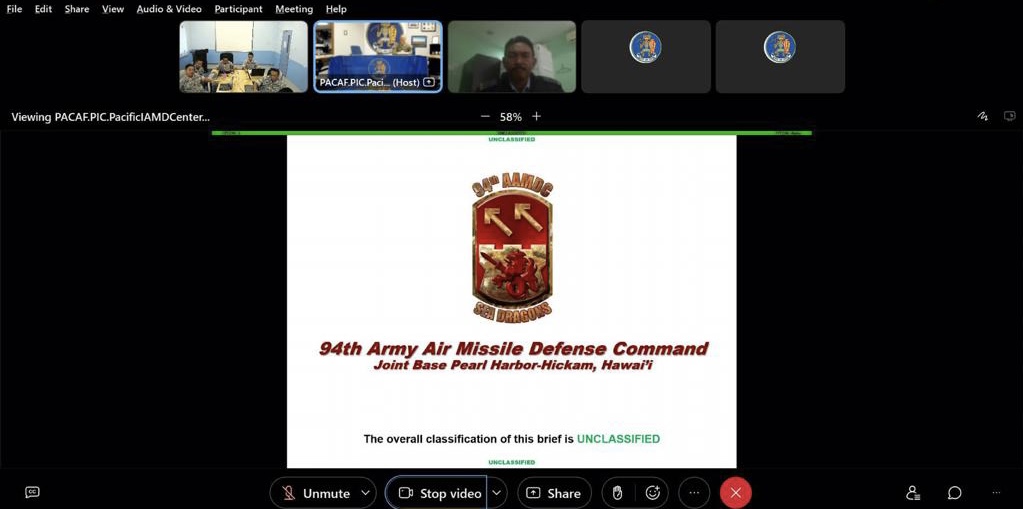This screenshot has height=509, width=1023.
Task: Click the screen layout icon at top right
Action: 1009,116
